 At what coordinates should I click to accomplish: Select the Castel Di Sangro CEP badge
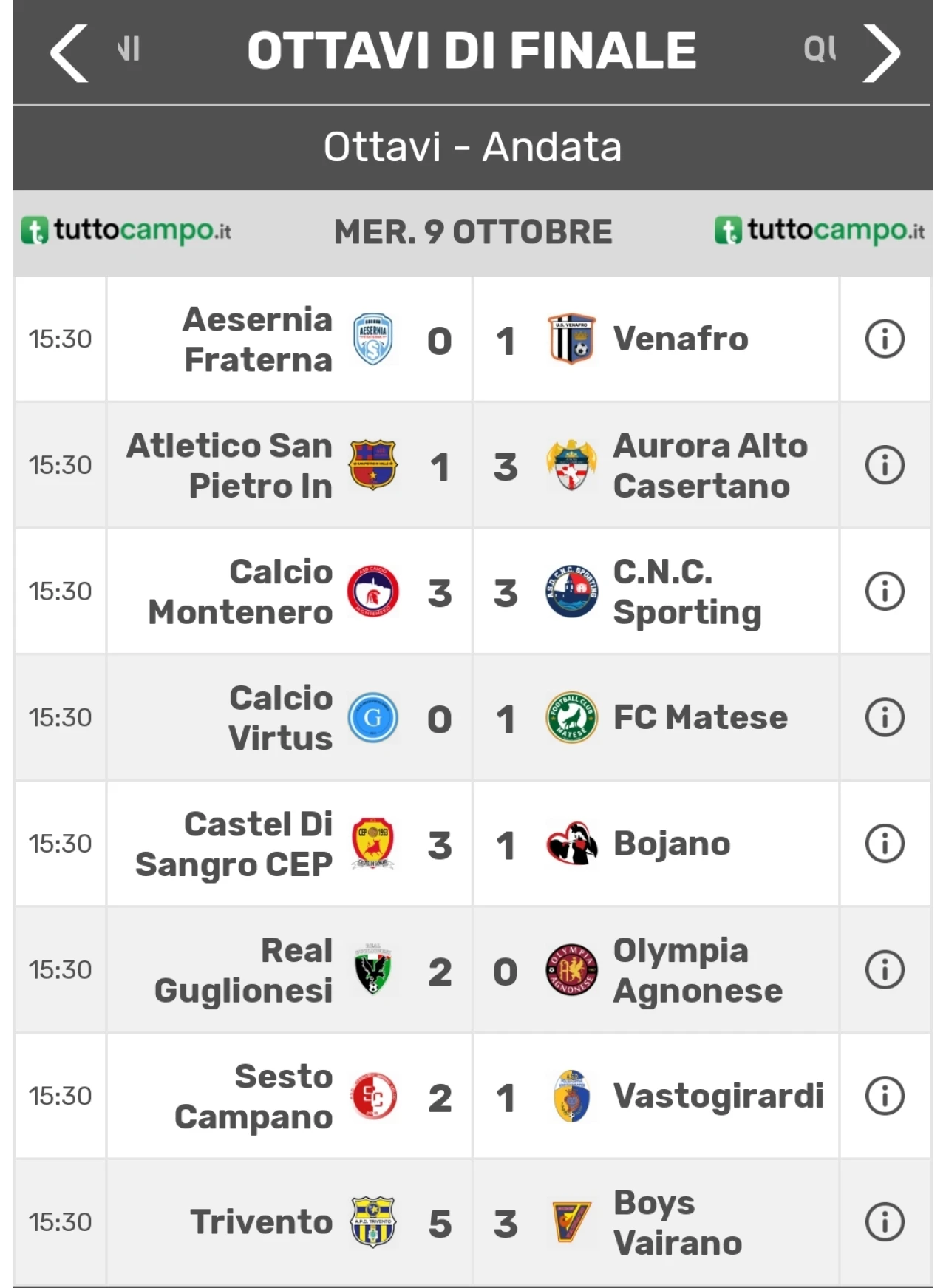[373, 843]
